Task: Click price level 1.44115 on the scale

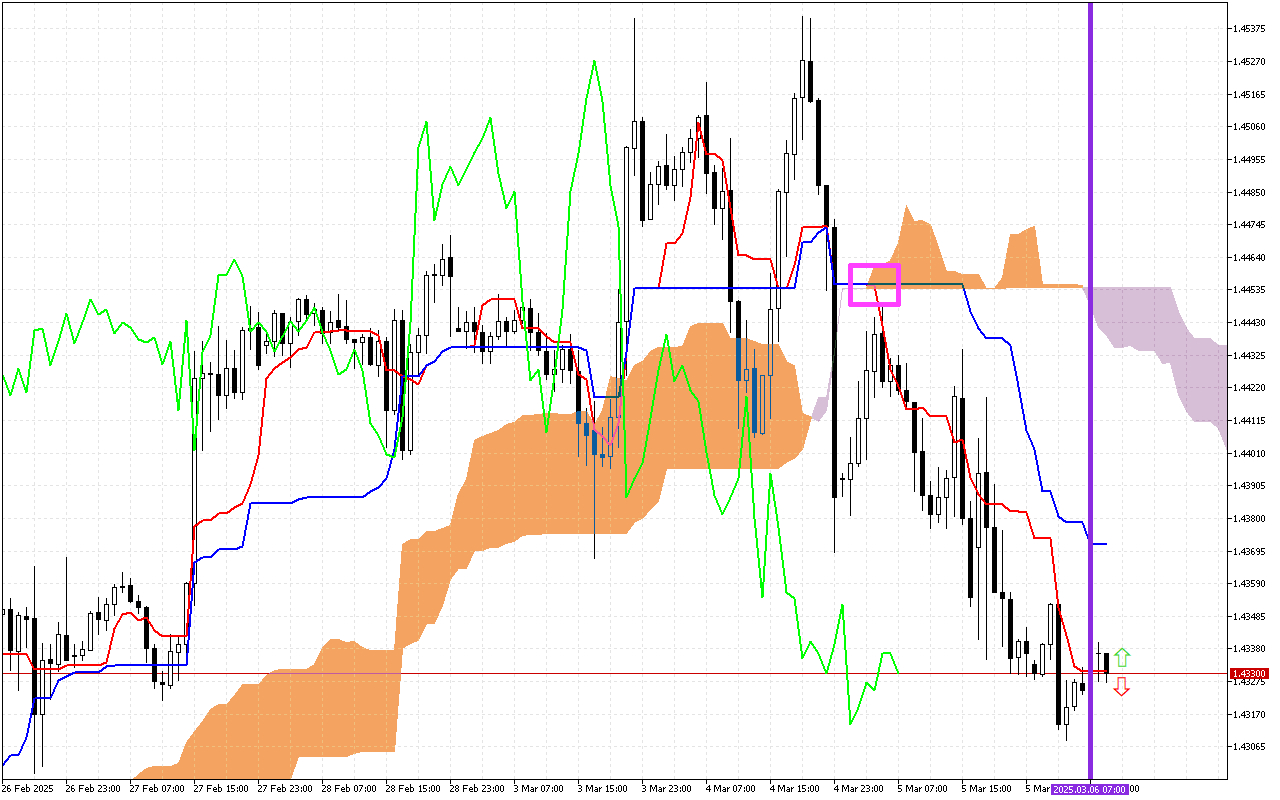Action: (1249, 421)
